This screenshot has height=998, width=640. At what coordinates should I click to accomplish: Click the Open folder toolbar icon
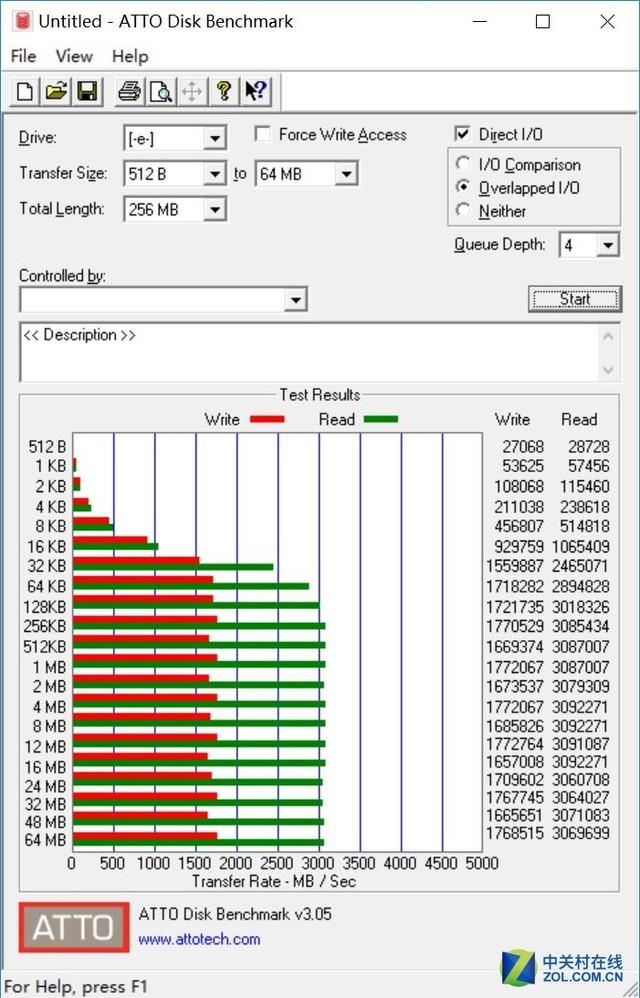[x=56, y=91]
